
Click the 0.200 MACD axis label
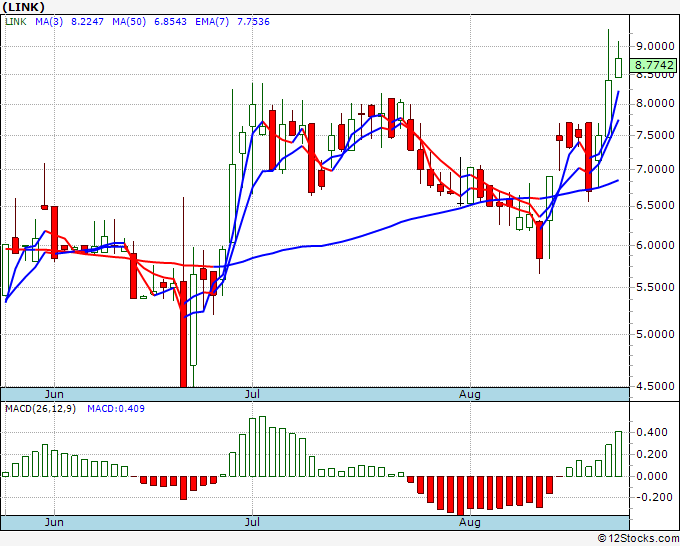point(651,454)
